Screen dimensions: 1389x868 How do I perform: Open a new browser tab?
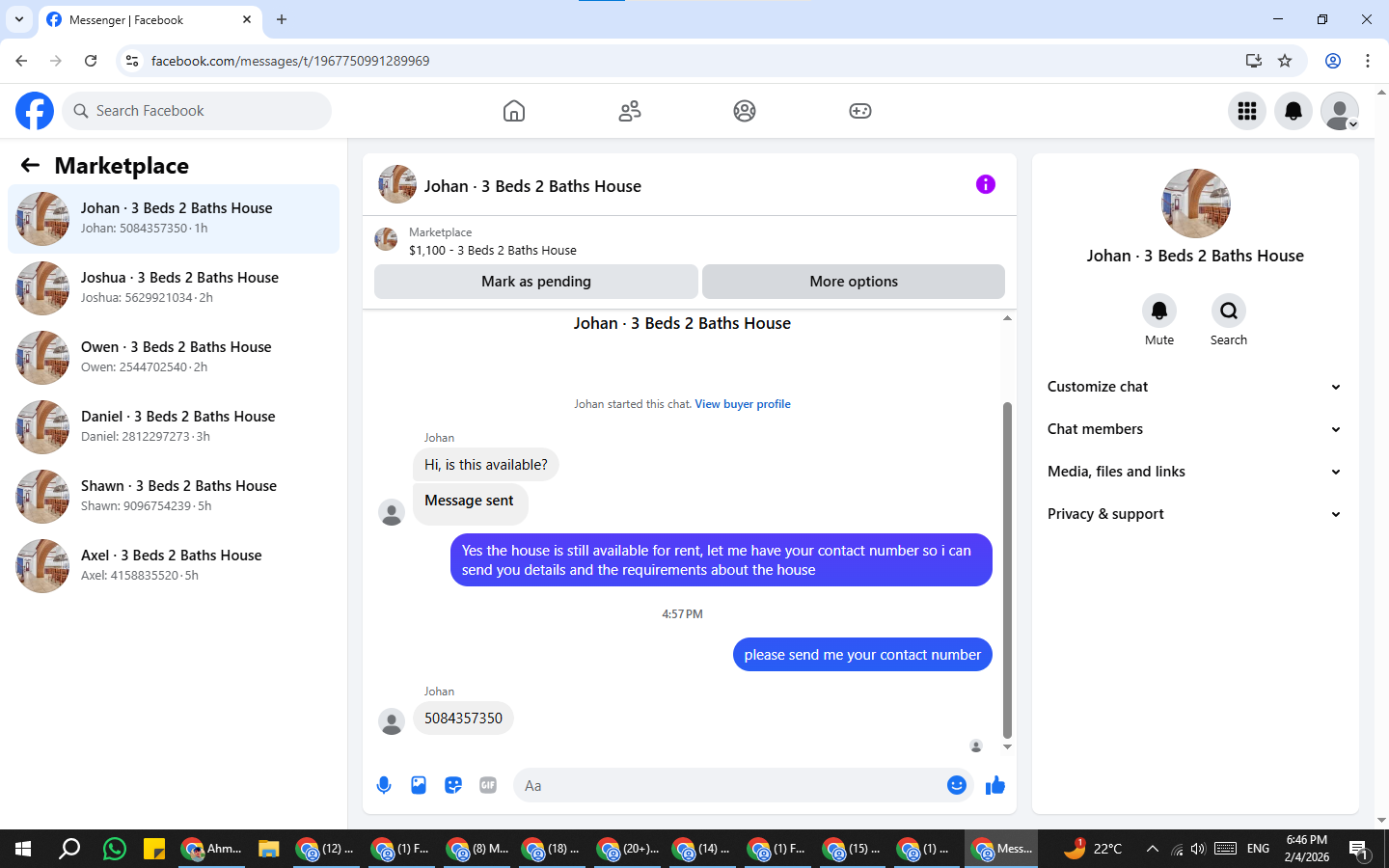tap(282, 19)
